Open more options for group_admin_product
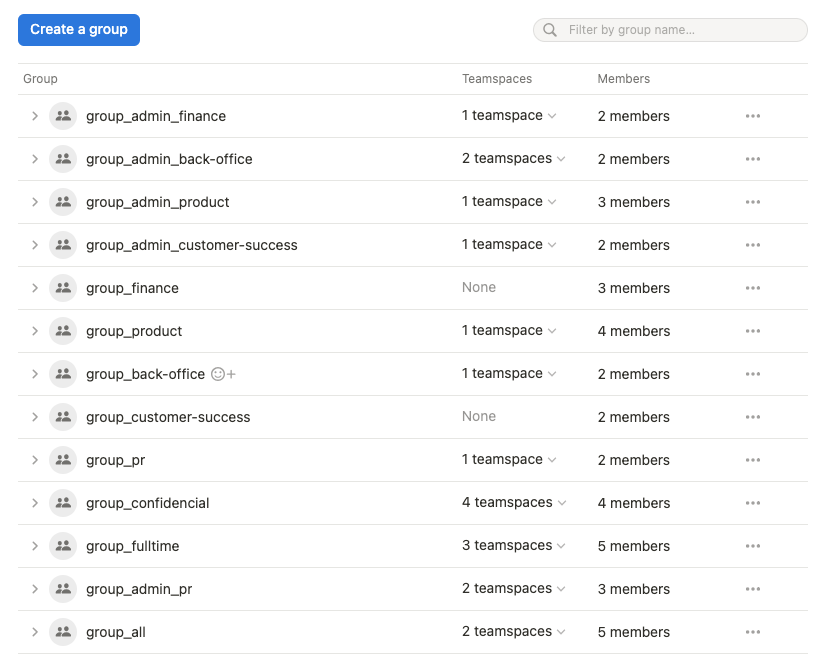Viewport: 837px width, 663px height. (753, 202)
